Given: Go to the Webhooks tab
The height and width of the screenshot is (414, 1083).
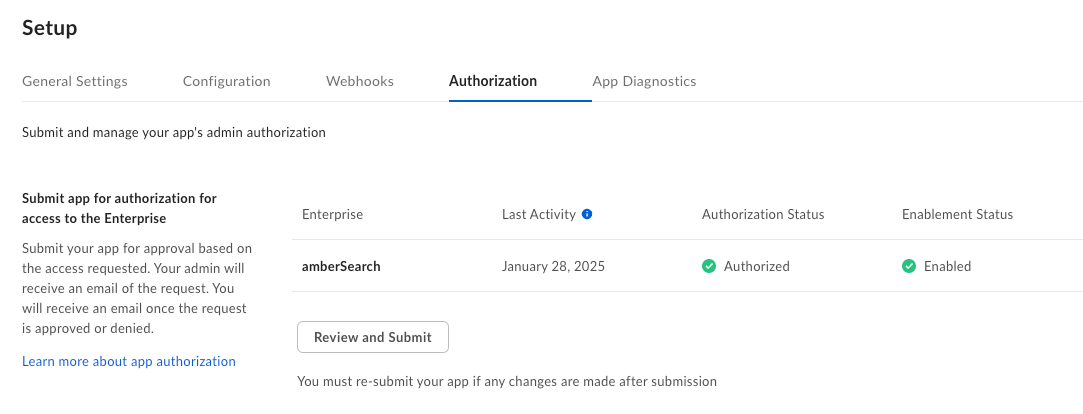Looking at the screenshot, I should click(360, 81).
